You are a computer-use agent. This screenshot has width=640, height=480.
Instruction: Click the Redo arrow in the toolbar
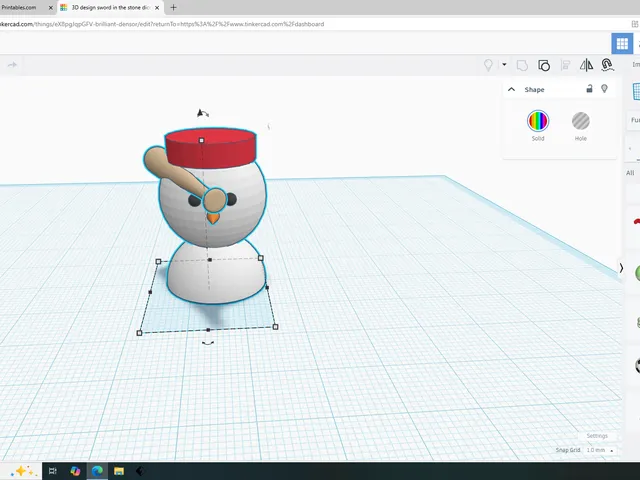[12, 65]
